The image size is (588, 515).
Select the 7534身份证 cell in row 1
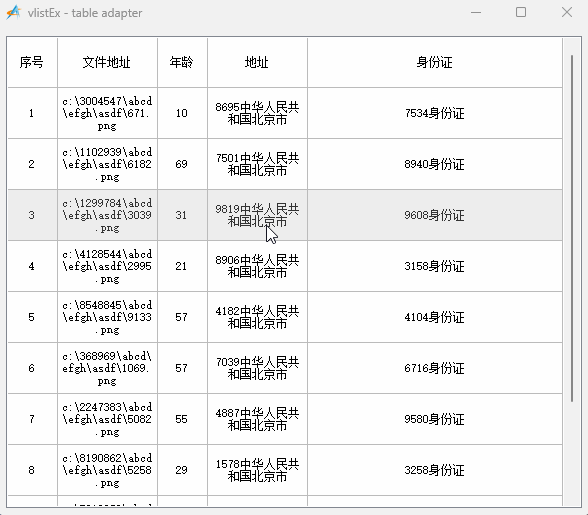pyautogui.click(x=435, y=113)
